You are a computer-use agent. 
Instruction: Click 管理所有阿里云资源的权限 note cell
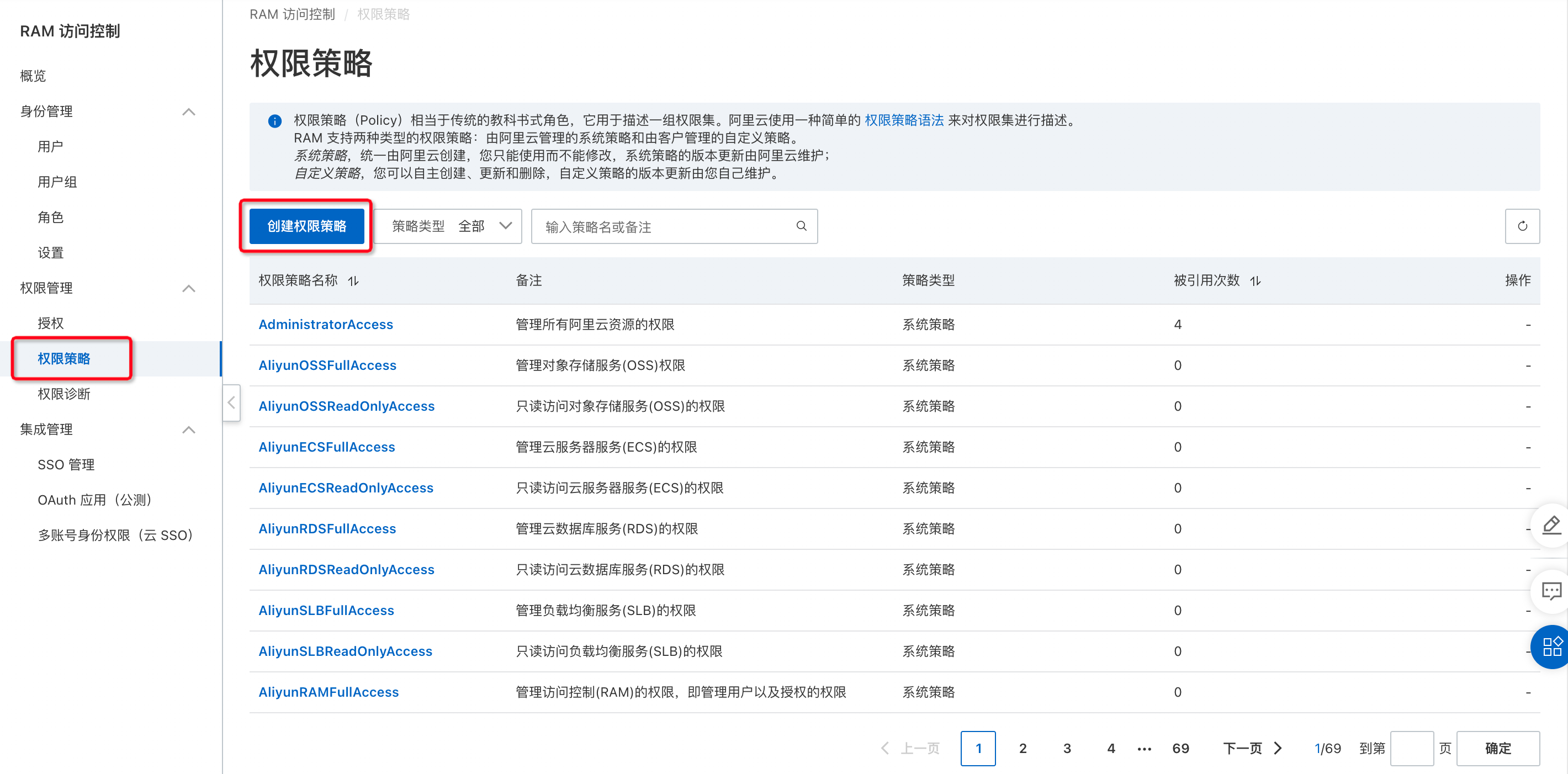(595, 324)
